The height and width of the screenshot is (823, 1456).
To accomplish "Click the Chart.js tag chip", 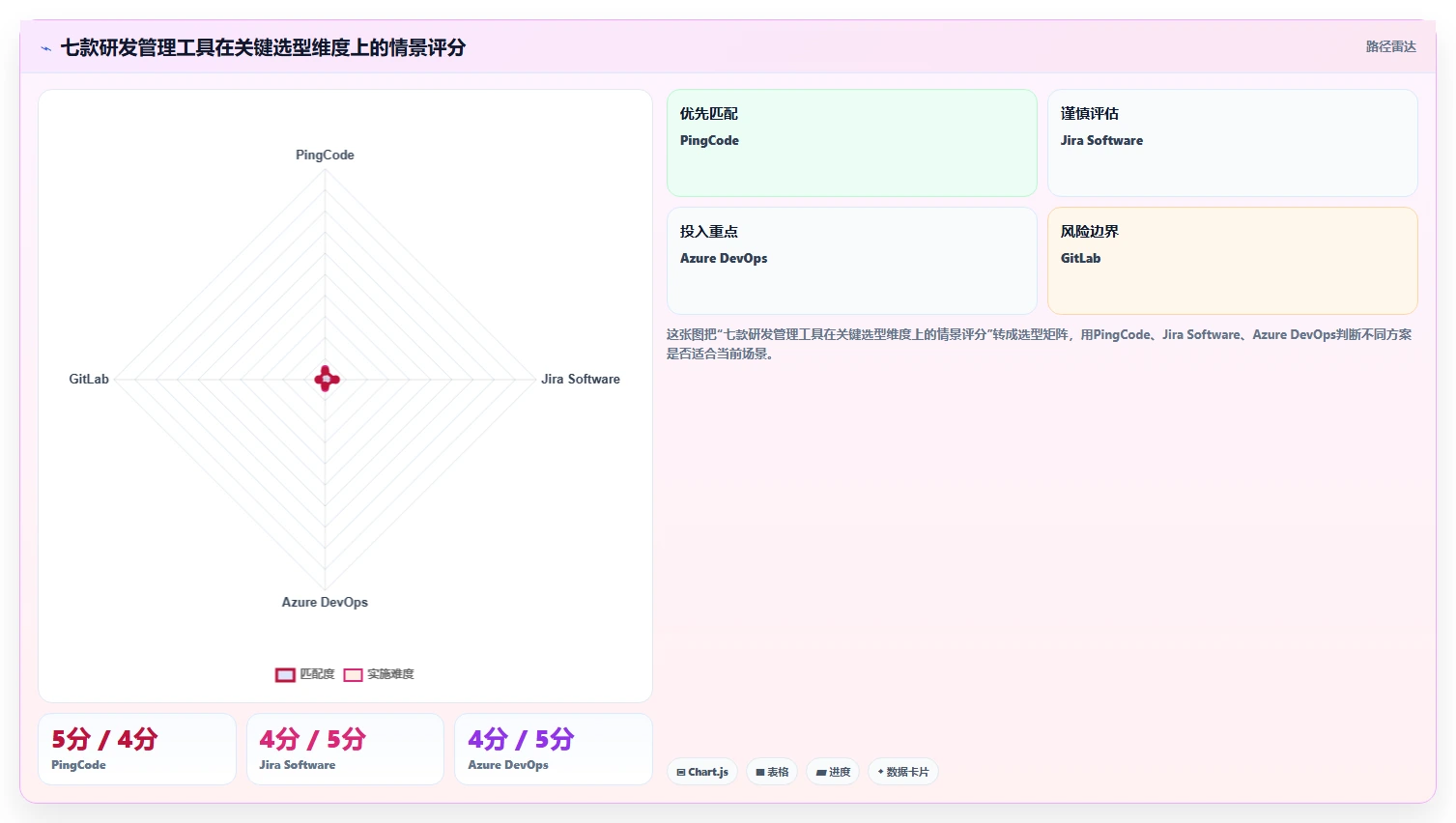I will (x=702, y=772).
